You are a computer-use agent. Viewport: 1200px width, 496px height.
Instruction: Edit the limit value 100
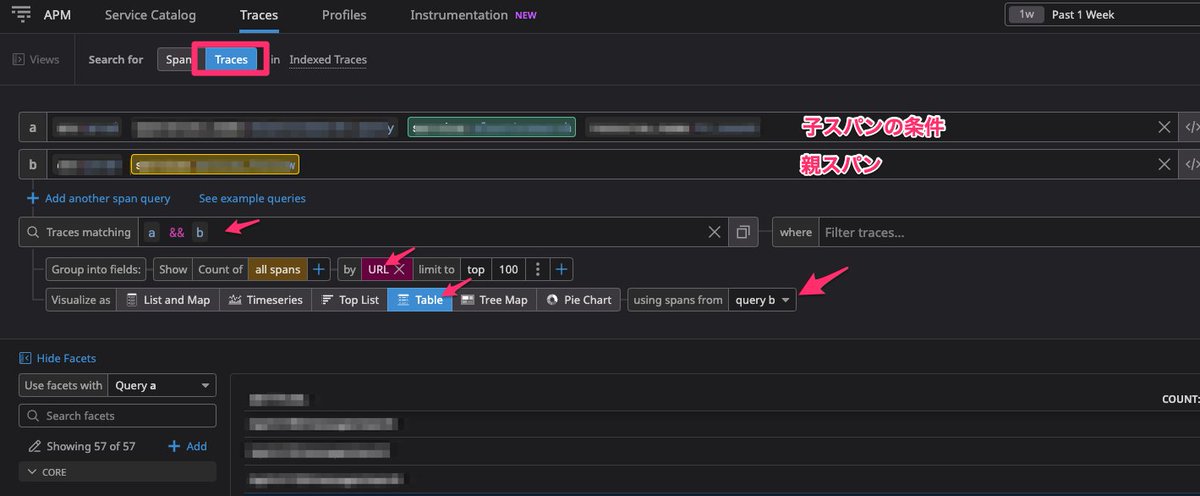[x=509, y=269]
